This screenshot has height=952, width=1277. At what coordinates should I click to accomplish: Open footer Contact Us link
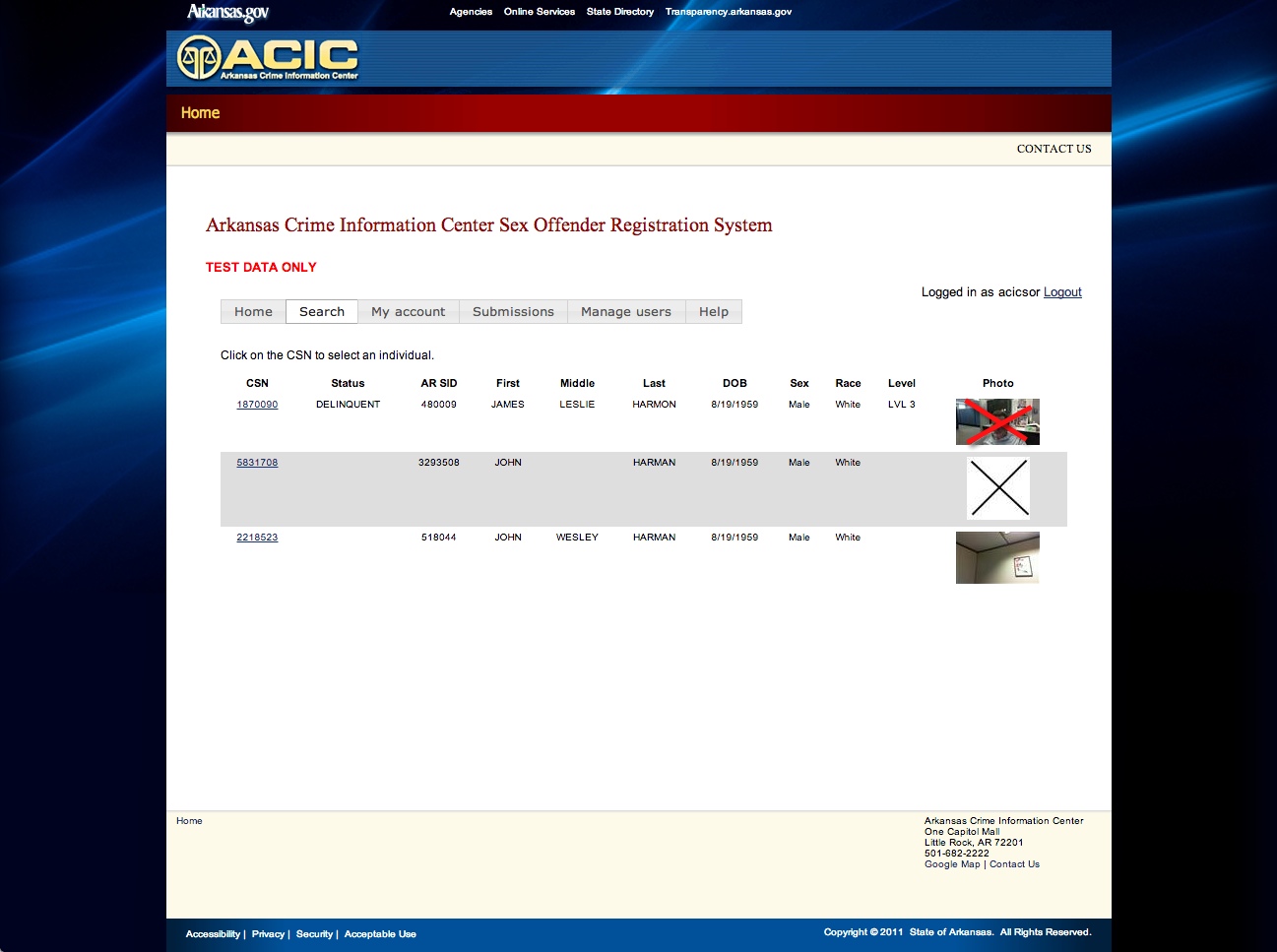1014,864
